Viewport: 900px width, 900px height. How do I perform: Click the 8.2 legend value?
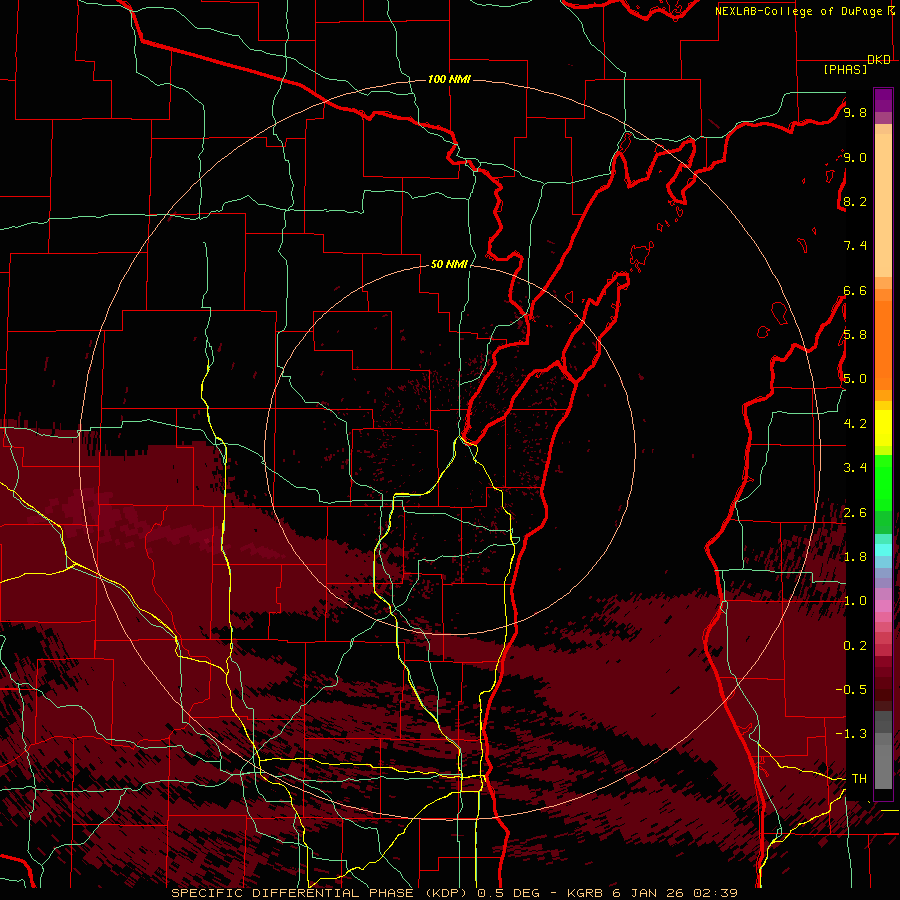(x=855, y=201)
